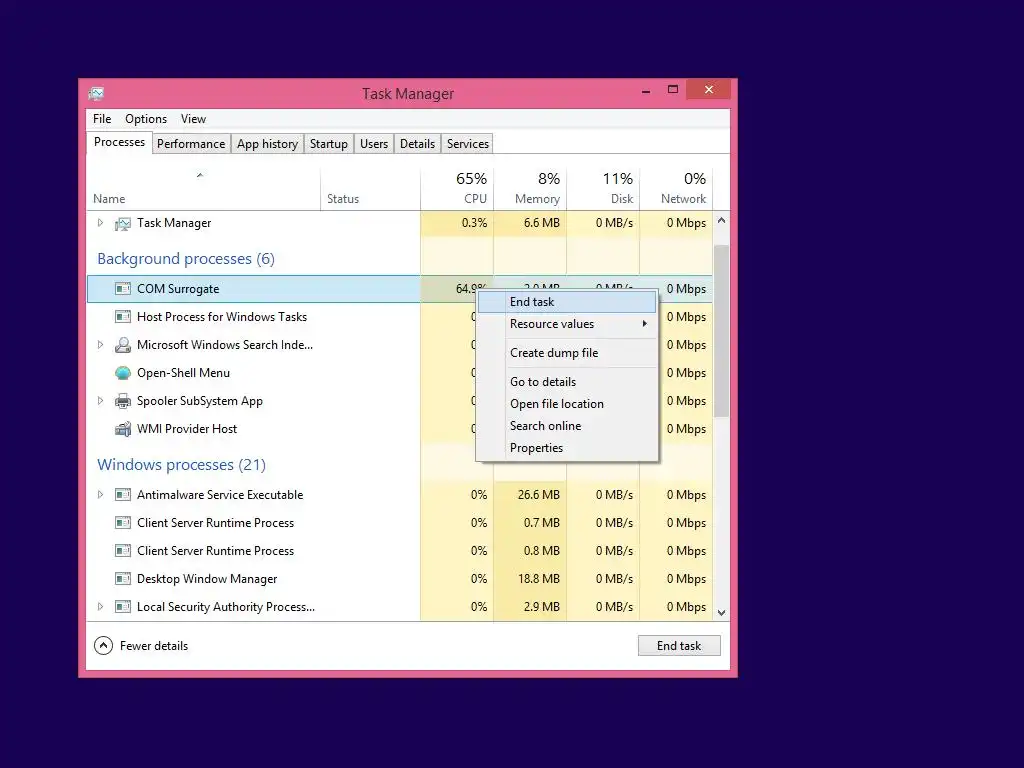Close the Task Manager window

(x=709, y=89)
